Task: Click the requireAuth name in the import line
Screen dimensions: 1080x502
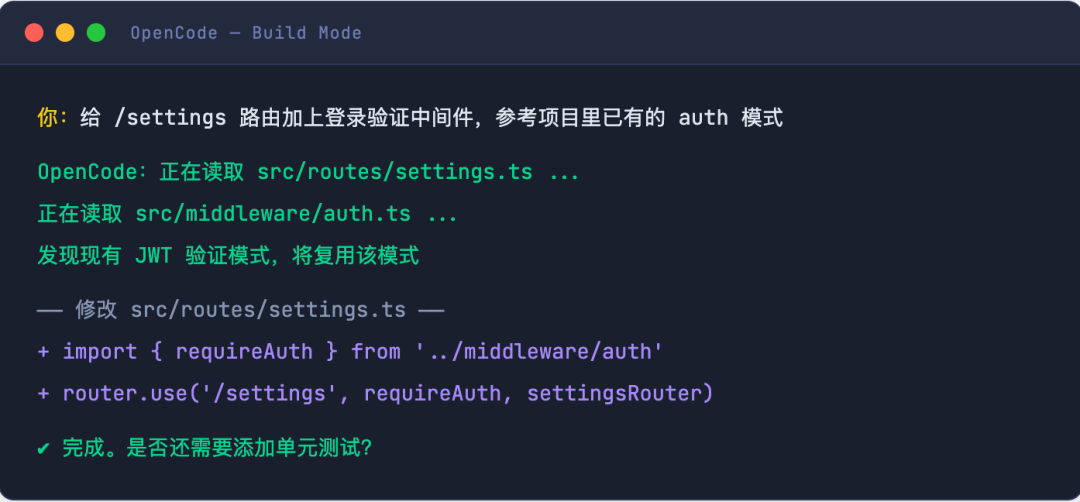Action: pos(244,352)
